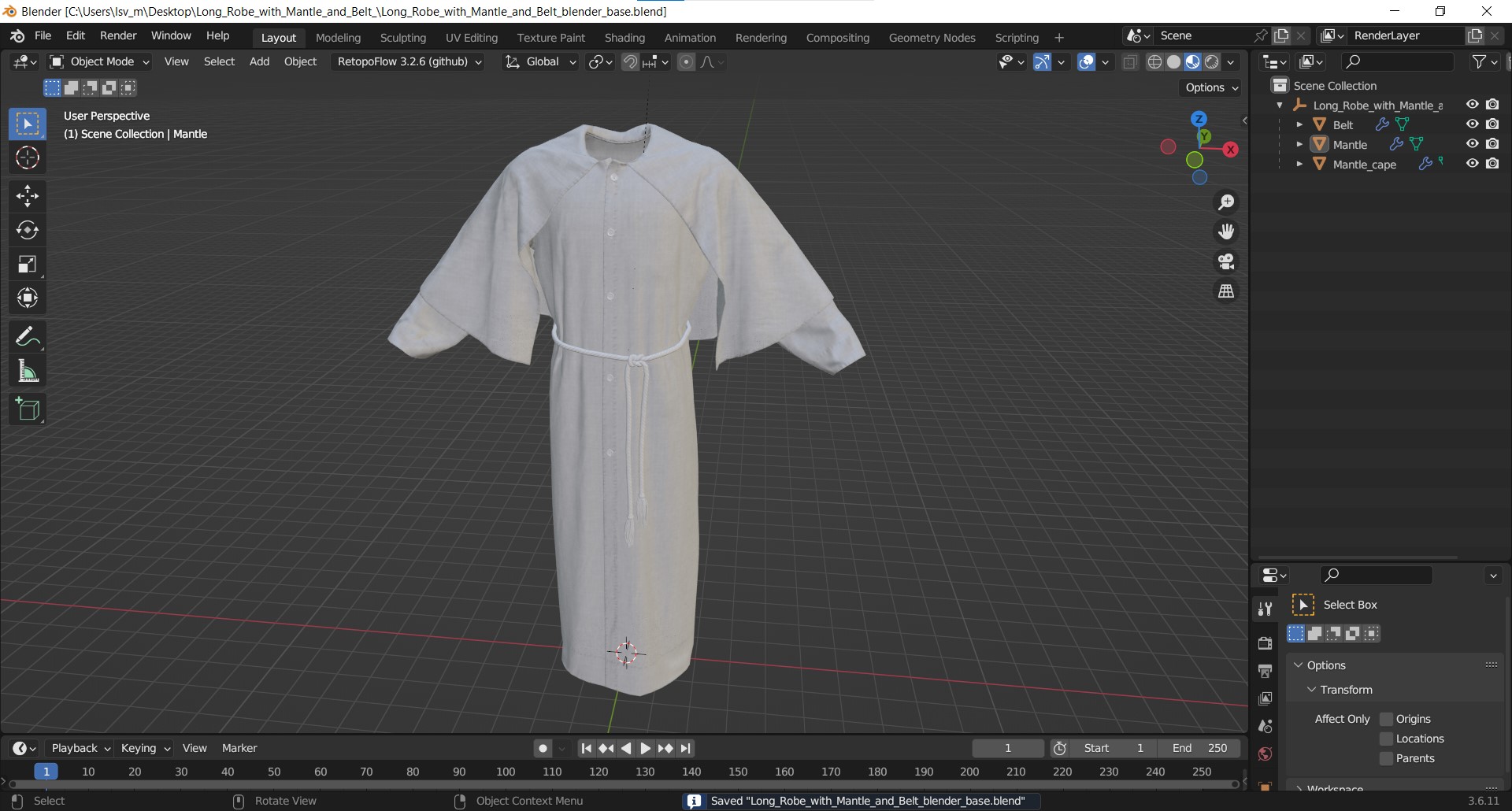Click the Select Box tool in the left toolbar
Image resolution: width=1512 pixels, height=811 pixels.
pyautogui.click(x=28, y=124)
